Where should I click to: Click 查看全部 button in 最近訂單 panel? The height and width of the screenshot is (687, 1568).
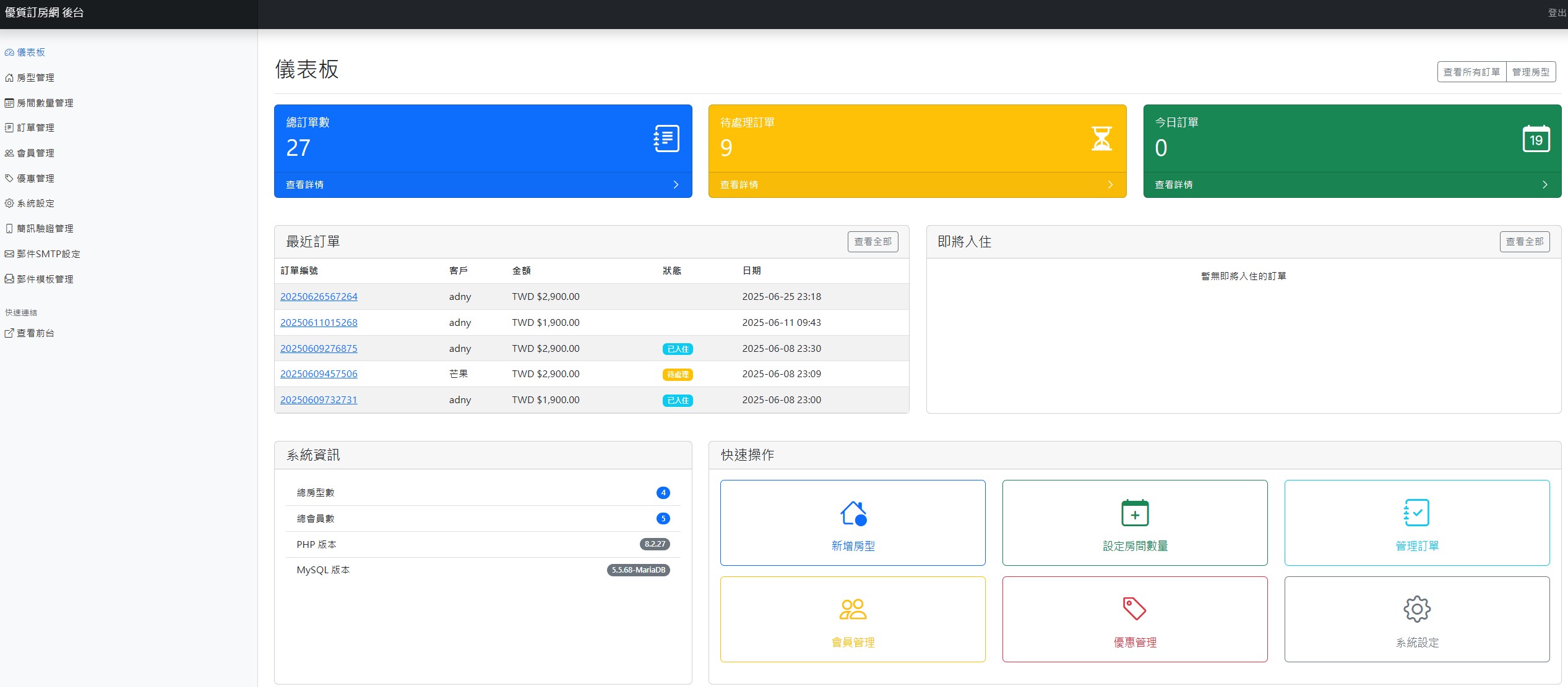(x=872, y=242)
